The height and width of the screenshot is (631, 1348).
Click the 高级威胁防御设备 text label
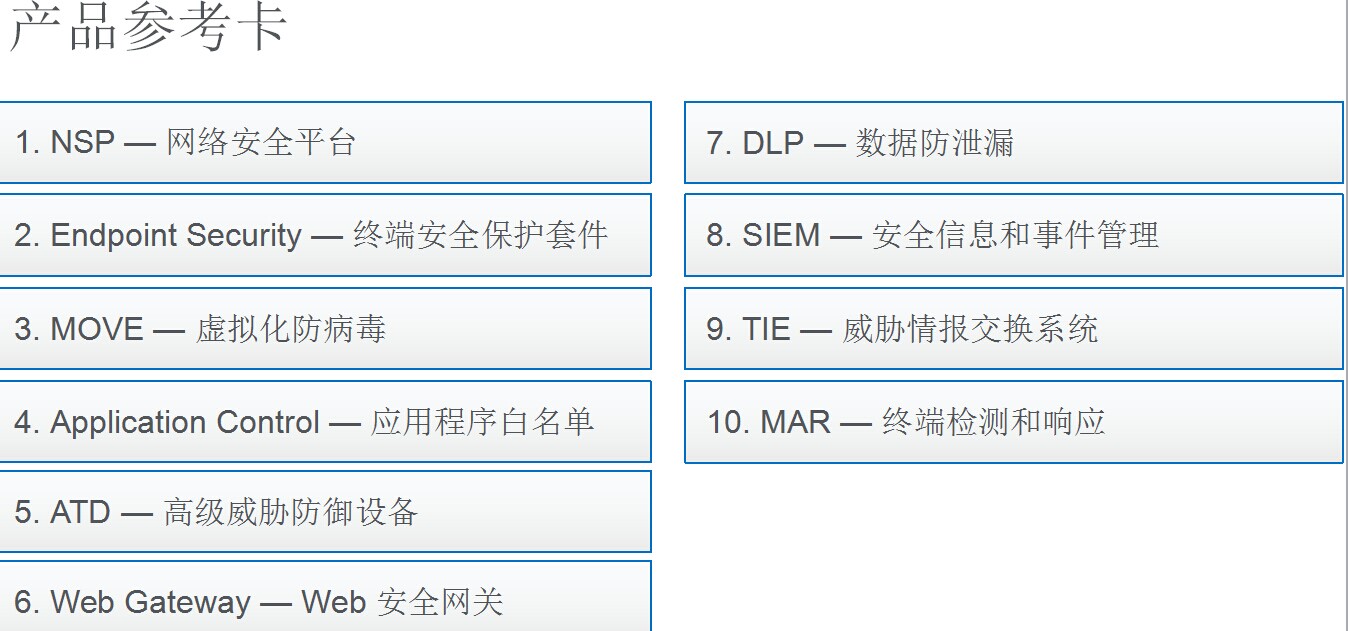(x=290, y=512)
